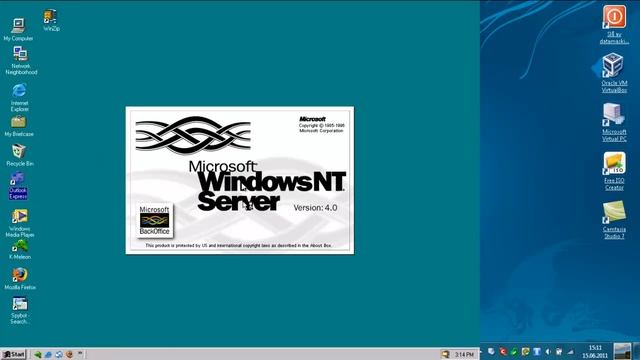Click the green K-Meleon quick launch icon
Screen dimensions: 640x360
click(38, 354)
